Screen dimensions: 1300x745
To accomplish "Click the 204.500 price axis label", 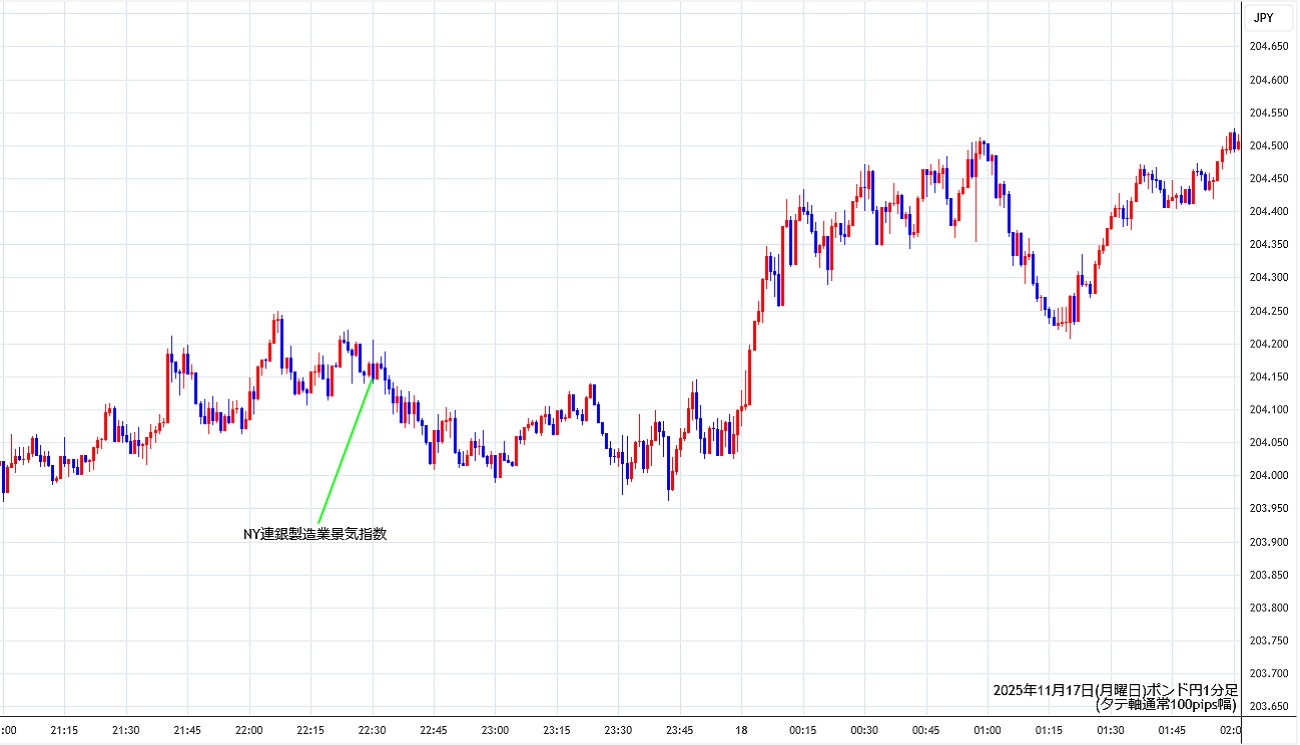I will click(x=1269, y=146).
